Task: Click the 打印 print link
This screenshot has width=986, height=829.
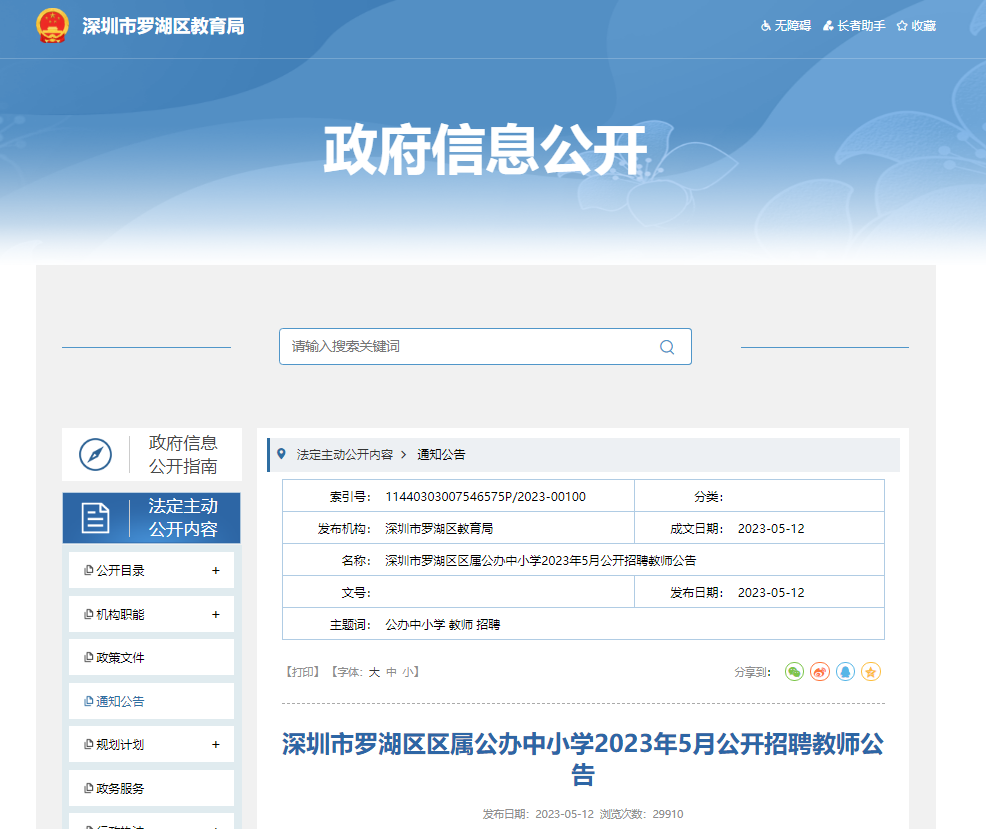Action: tap(302, 672)
